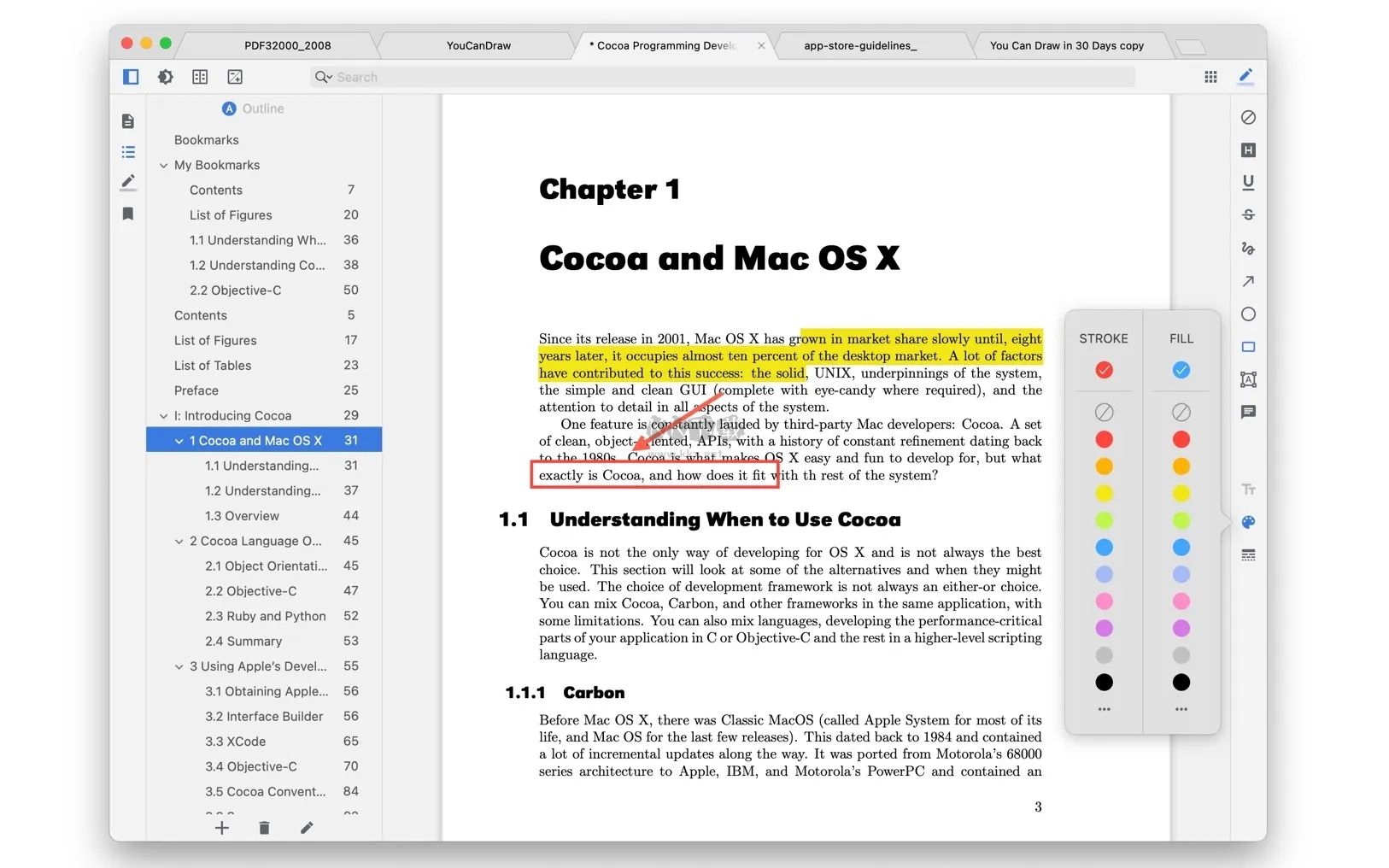
Task: Select the Highlight tool
Action: pos(1248,150)
